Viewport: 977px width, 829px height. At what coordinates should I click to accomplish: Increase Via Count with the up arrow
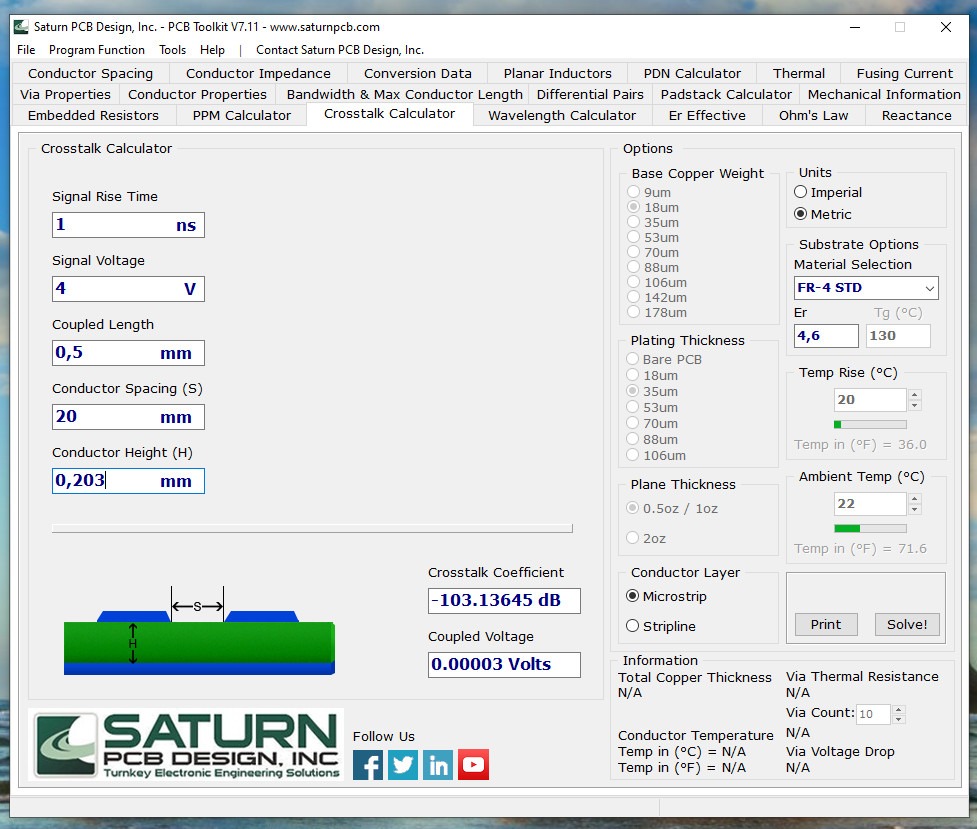click(898, 709)
